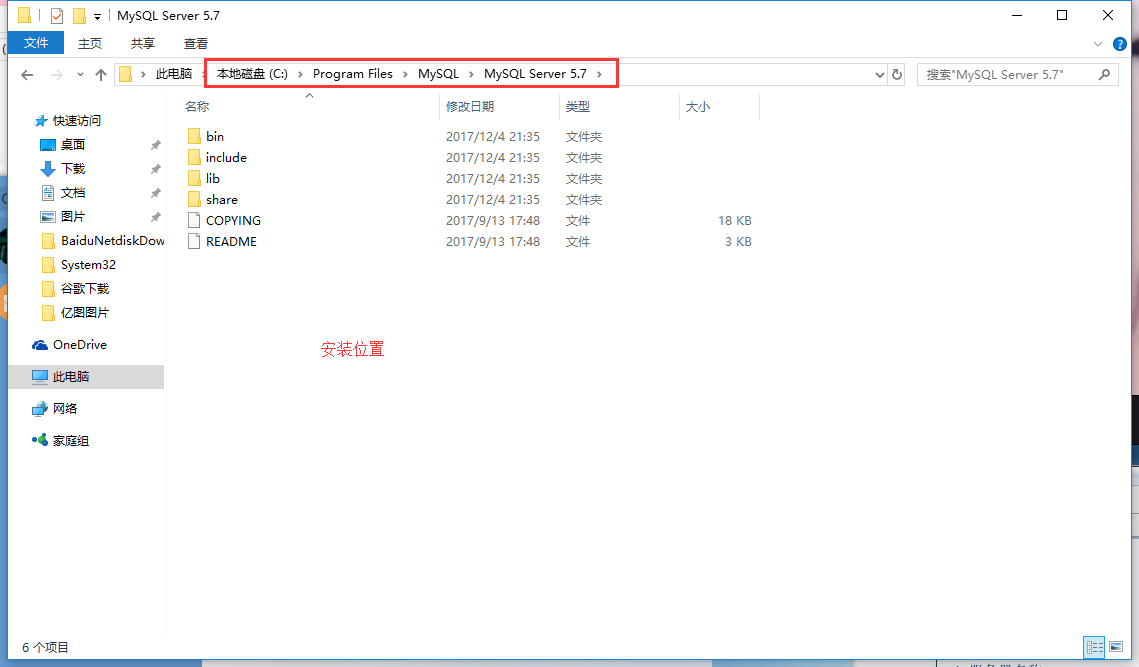This screenshot has width=1139, height=667.
Task: Switch to the 查看 ribbon tab
Action: pyautogui.click(x=196, y=44)
